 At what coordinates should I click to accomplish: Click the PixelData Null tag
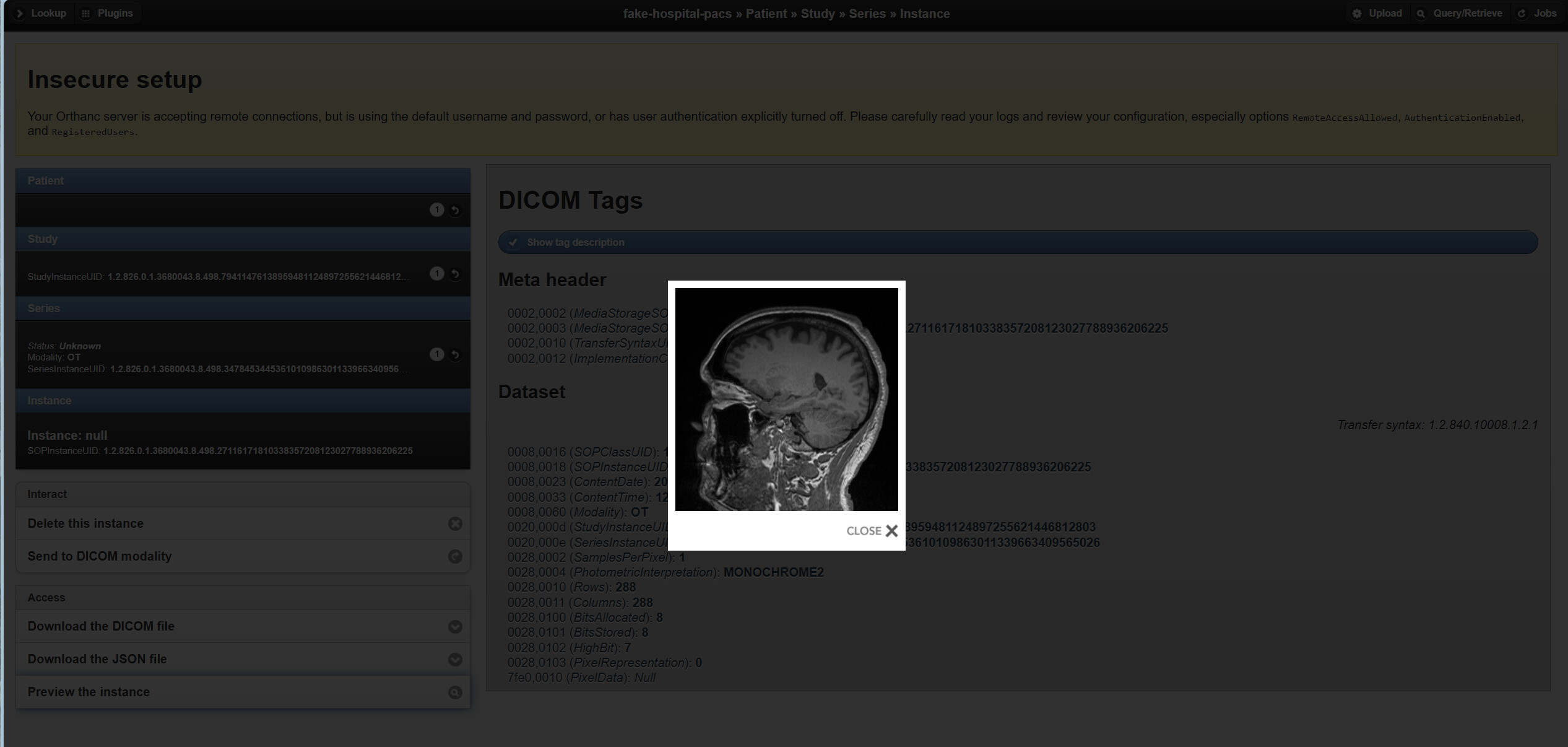581,678
